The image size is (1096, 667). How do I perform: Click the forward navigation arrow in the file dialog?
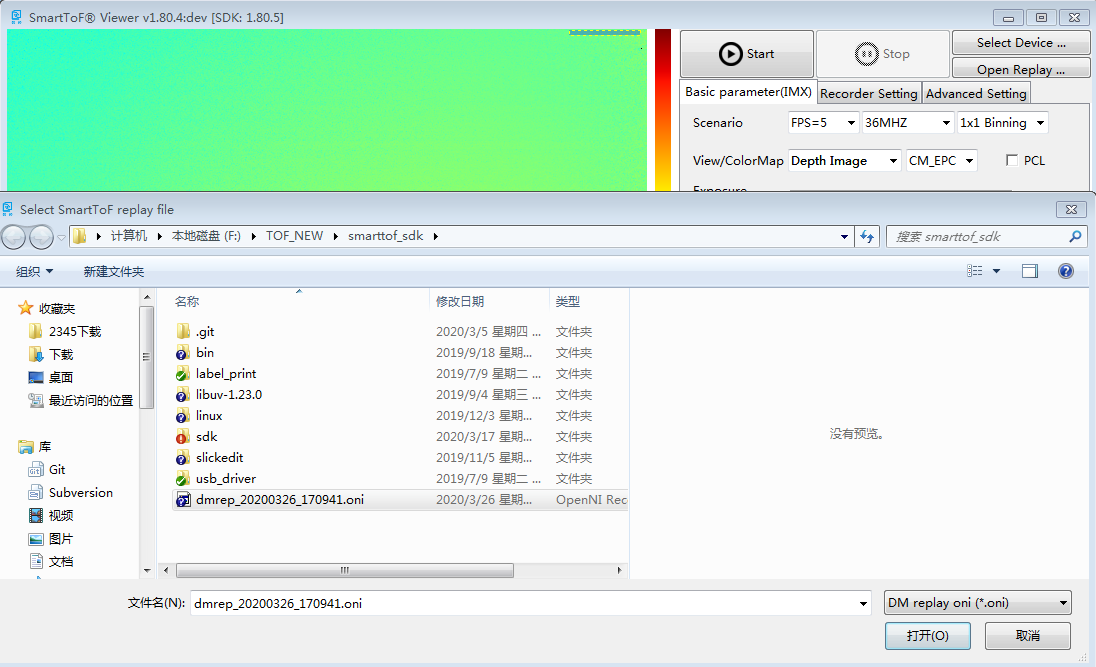click(41, 237)
